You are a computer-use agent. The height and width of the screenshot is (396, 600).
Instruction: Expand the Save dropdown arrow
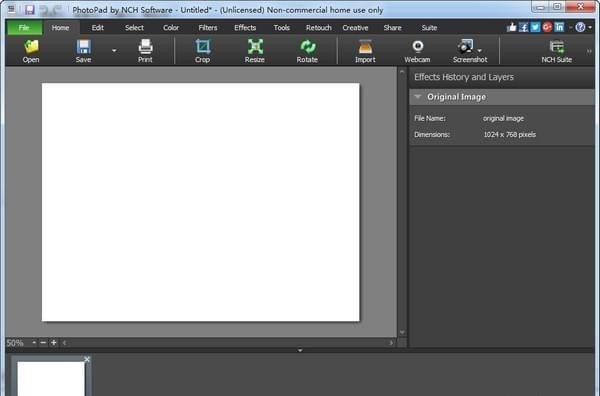114,51
